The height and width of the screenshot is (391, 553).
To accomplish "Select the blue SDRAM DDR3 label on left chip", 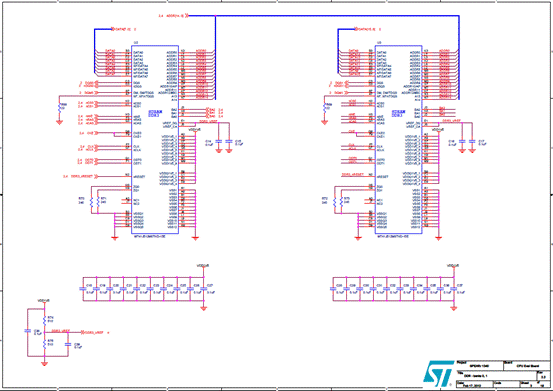I will pyautogui.click(x=153, y=113).
